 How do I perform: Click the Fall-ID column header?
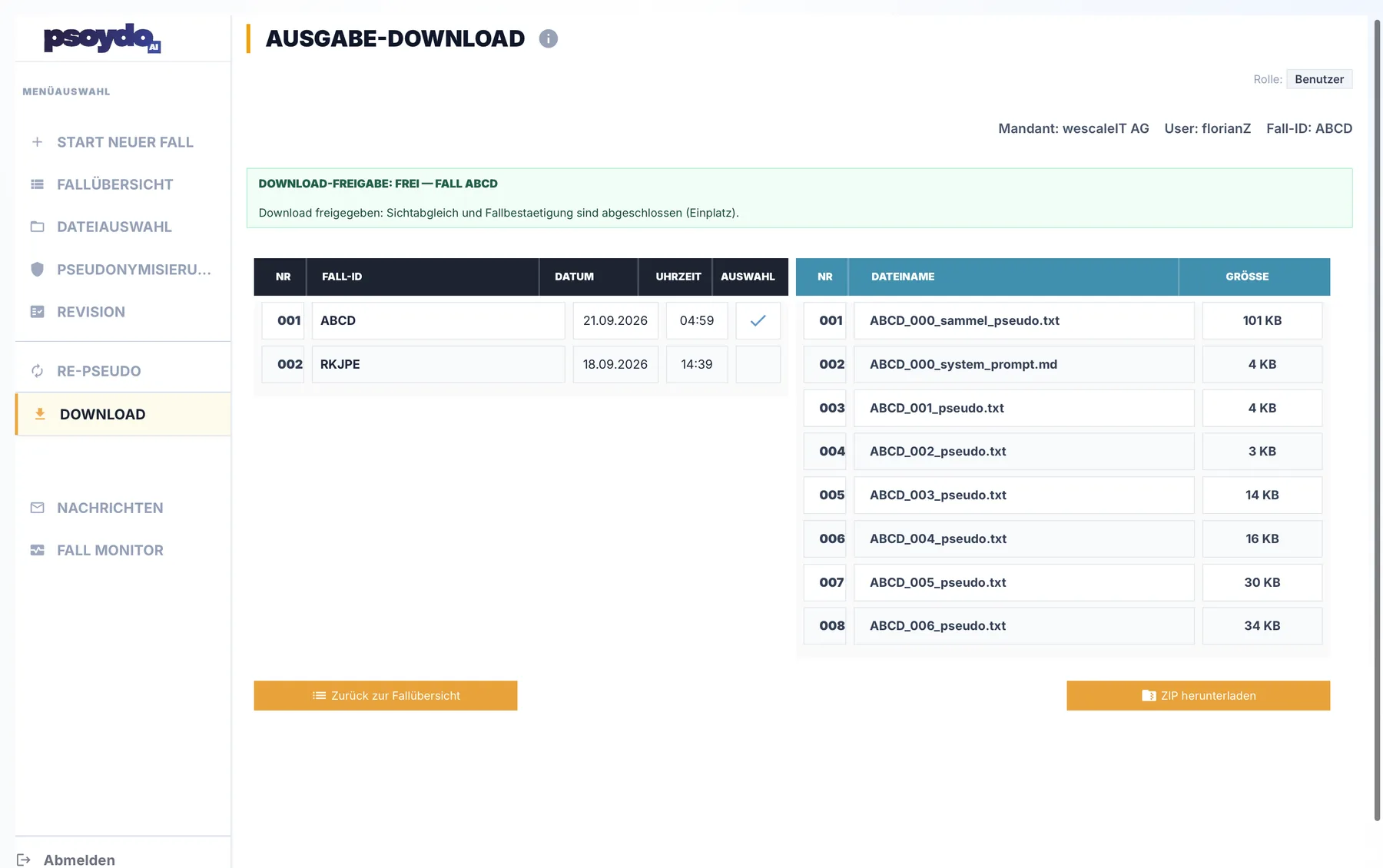[423, 277]
